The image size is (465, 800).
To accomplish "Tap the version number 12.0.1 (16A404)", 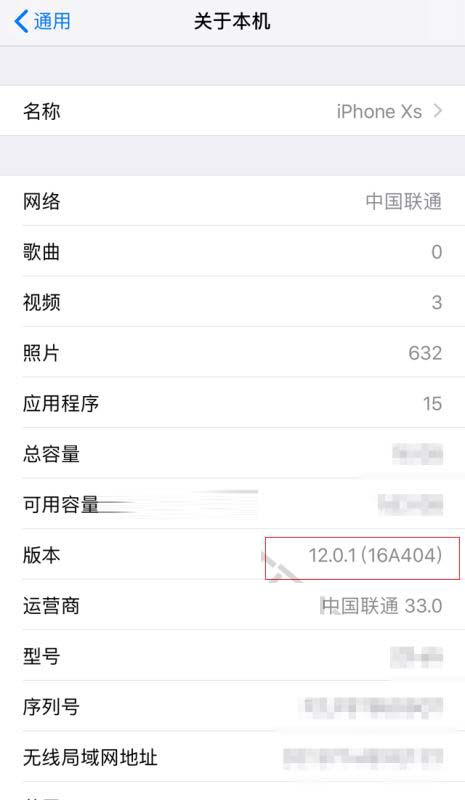I will pos(375,555).
